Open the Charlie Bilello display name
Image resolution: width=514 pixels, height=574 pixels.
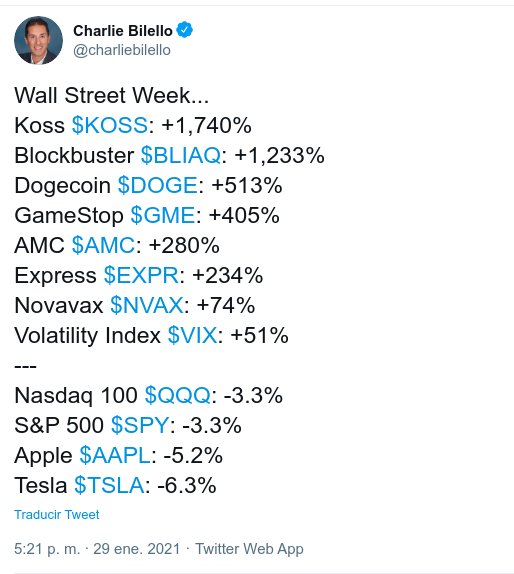click(x=123, y=31)
